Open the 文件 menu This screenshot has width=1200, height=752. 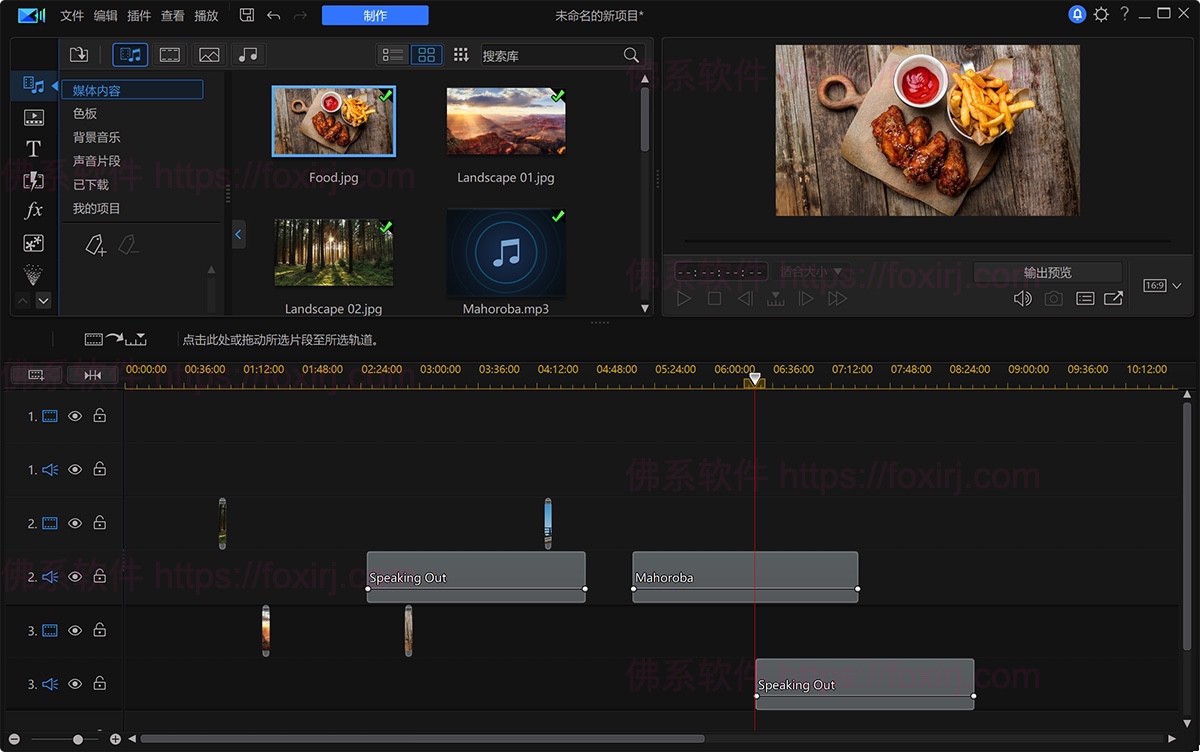pos(72,16)
